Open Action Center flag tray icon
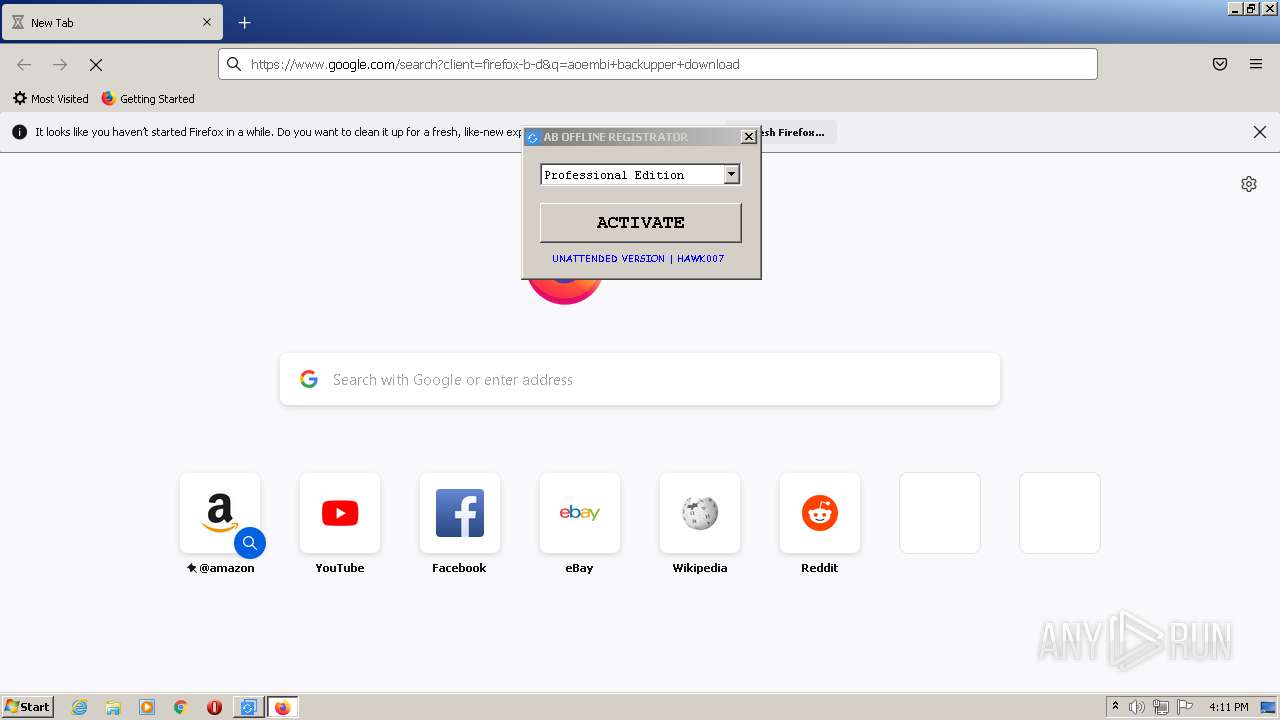1280x720 pixels. pos(1185,707)
